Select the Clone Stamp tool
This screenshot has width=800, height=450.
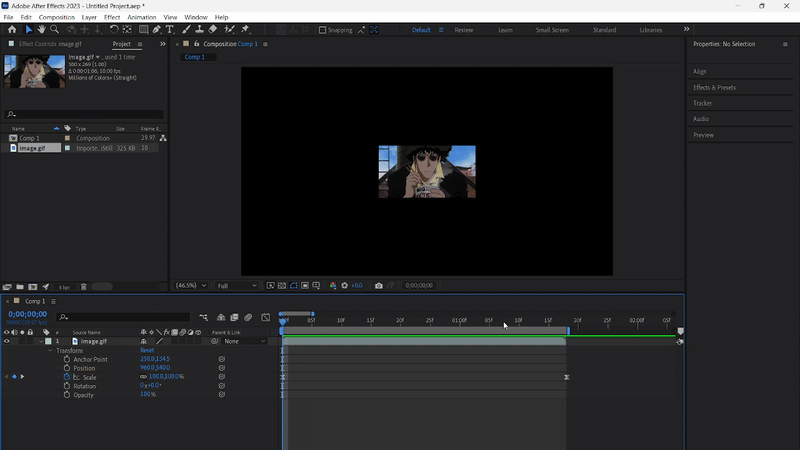(x=199, y=30)
